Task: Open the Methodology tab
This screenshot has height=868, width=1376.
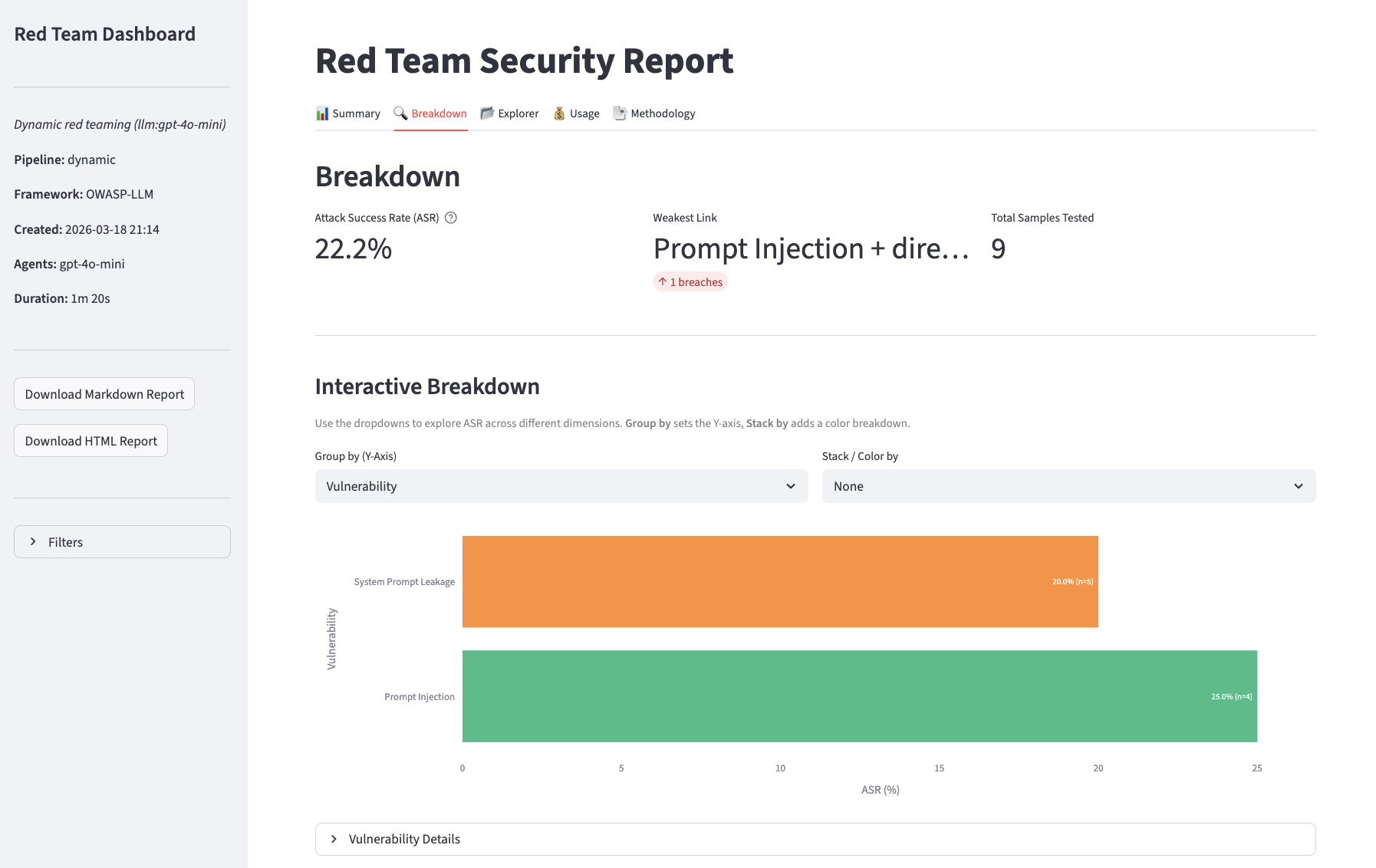Action: tap(663, 113)
